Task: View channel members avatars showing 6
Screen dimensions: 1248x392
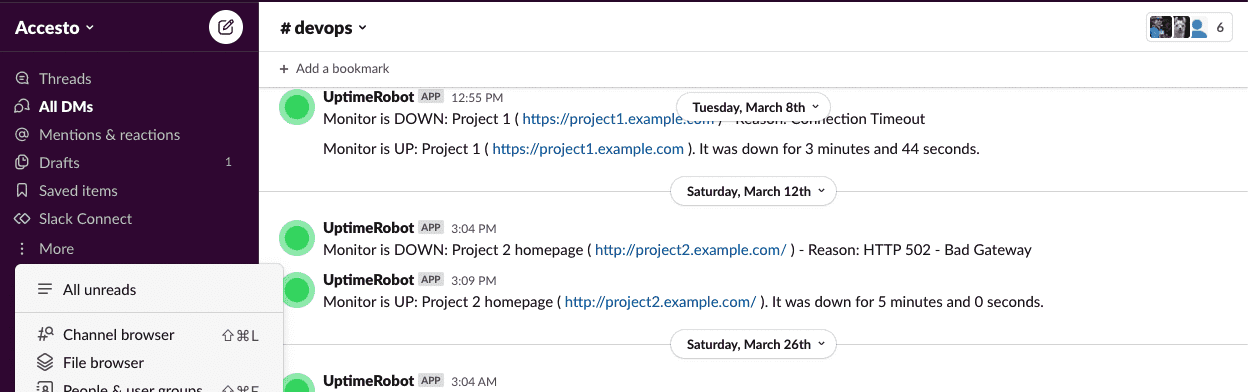Action: tap(1189, 28)
